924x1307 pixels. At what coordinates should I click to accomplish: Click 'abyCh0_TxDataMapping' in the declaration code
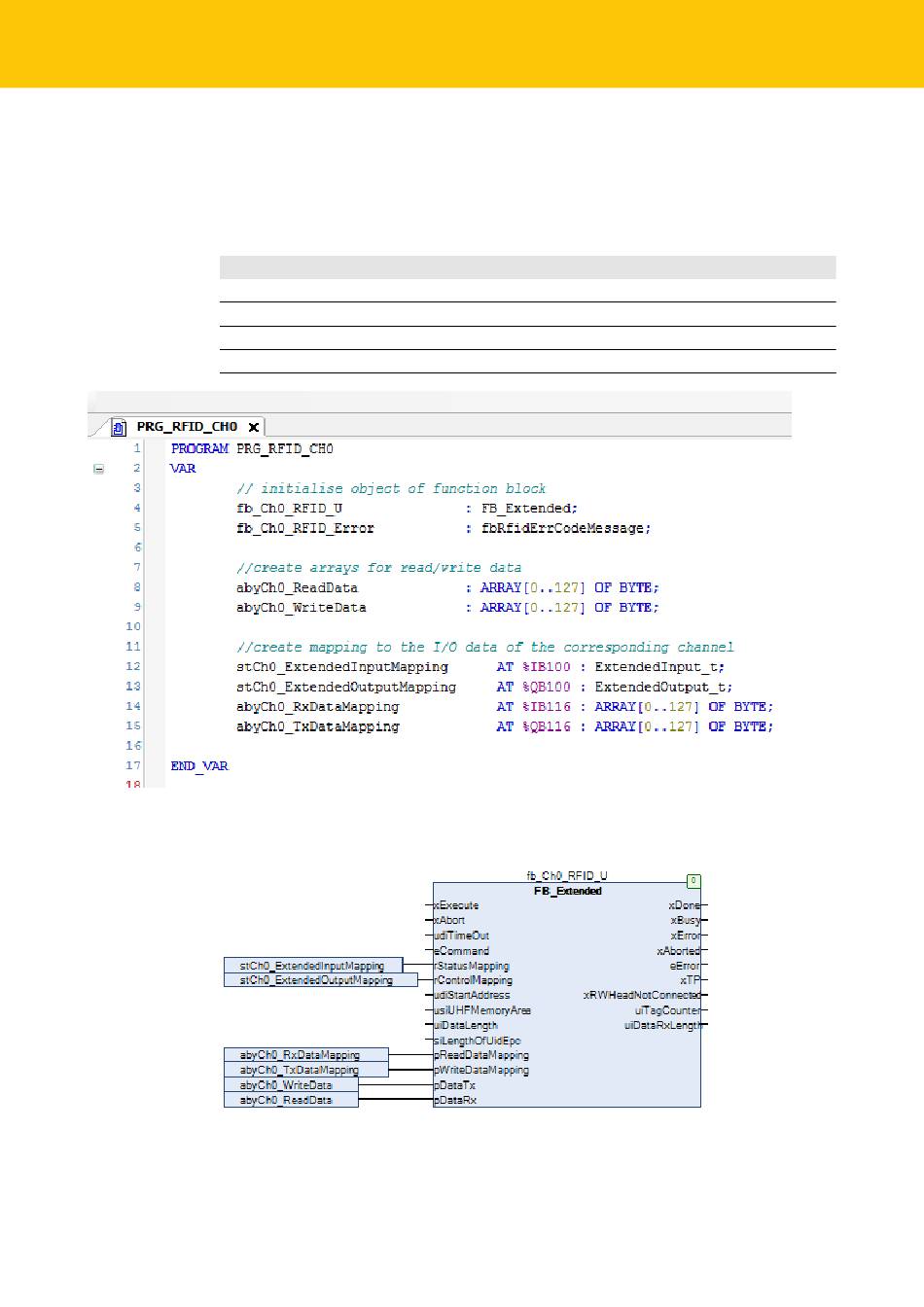(x=318, y=726)
